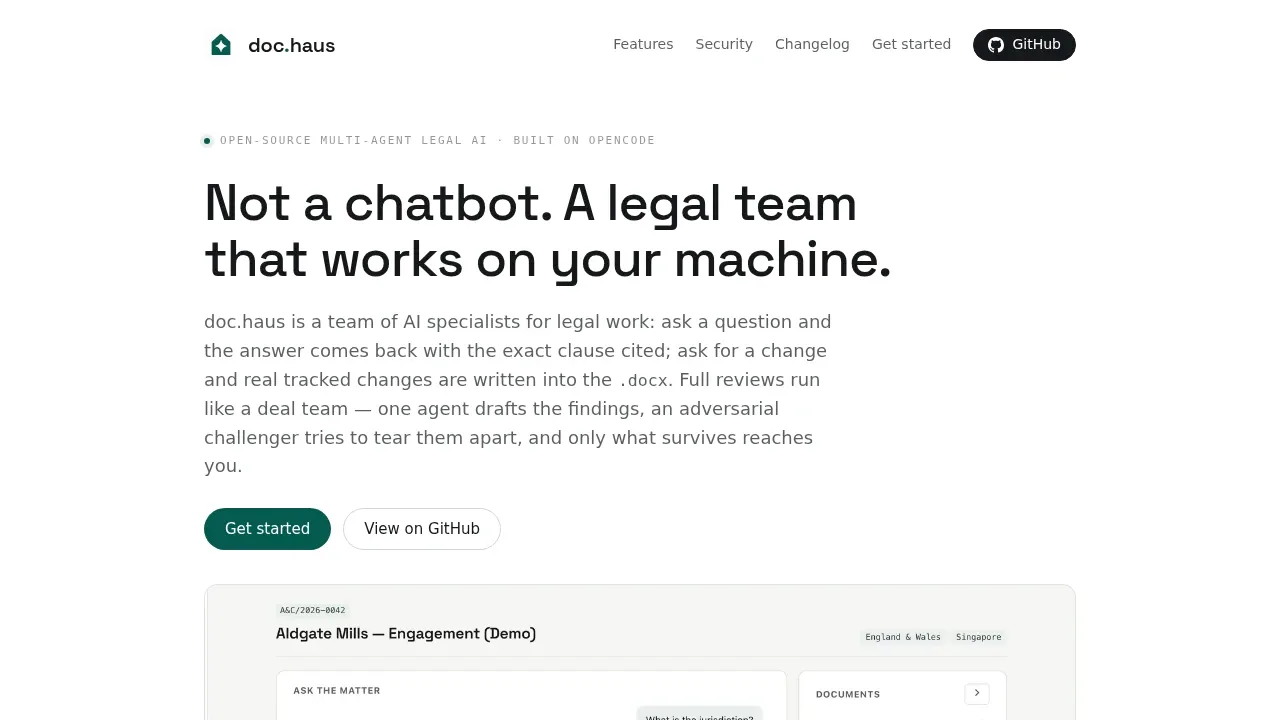This screenshot has height=720, width=1280.
Task: Click the A&C/2026-0042 matter reference
Action: point(313,610)
